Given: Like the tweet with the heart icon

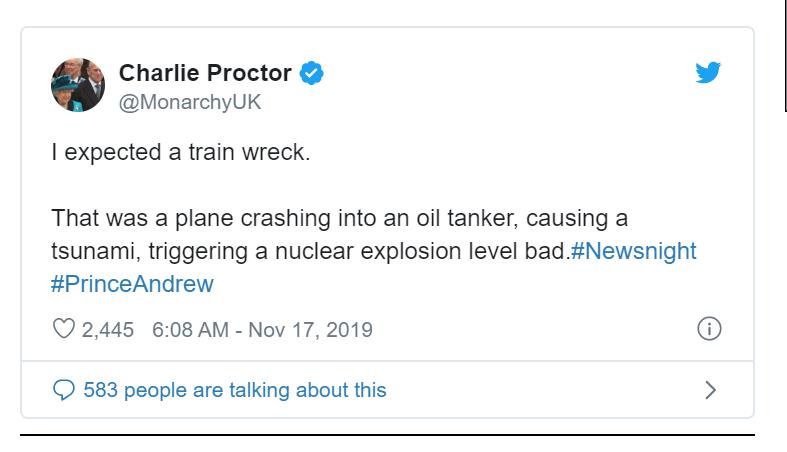Looking at the screenshot, I should click(62, 329).
